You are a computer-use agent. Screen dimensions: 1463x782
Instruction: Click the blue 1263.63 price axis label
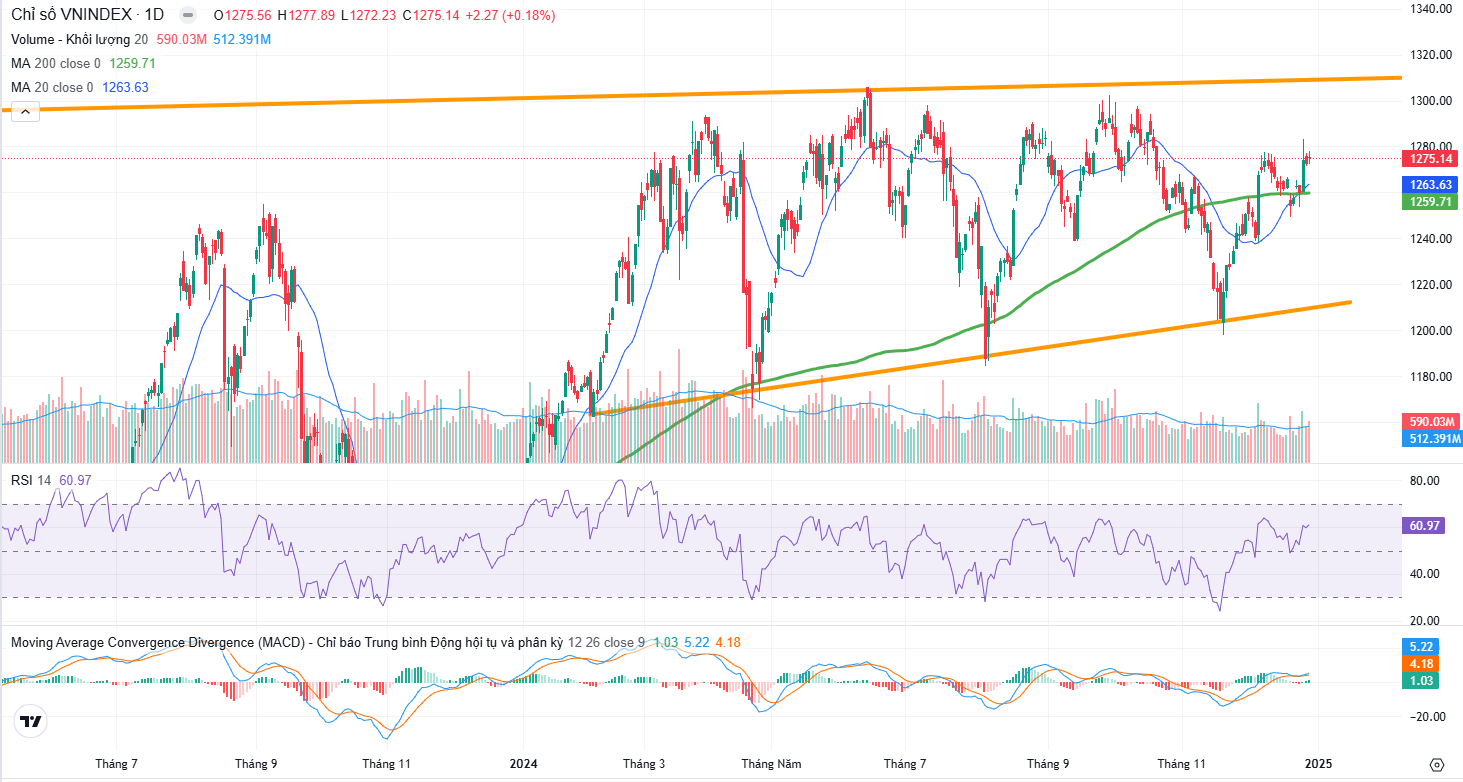1432,185
